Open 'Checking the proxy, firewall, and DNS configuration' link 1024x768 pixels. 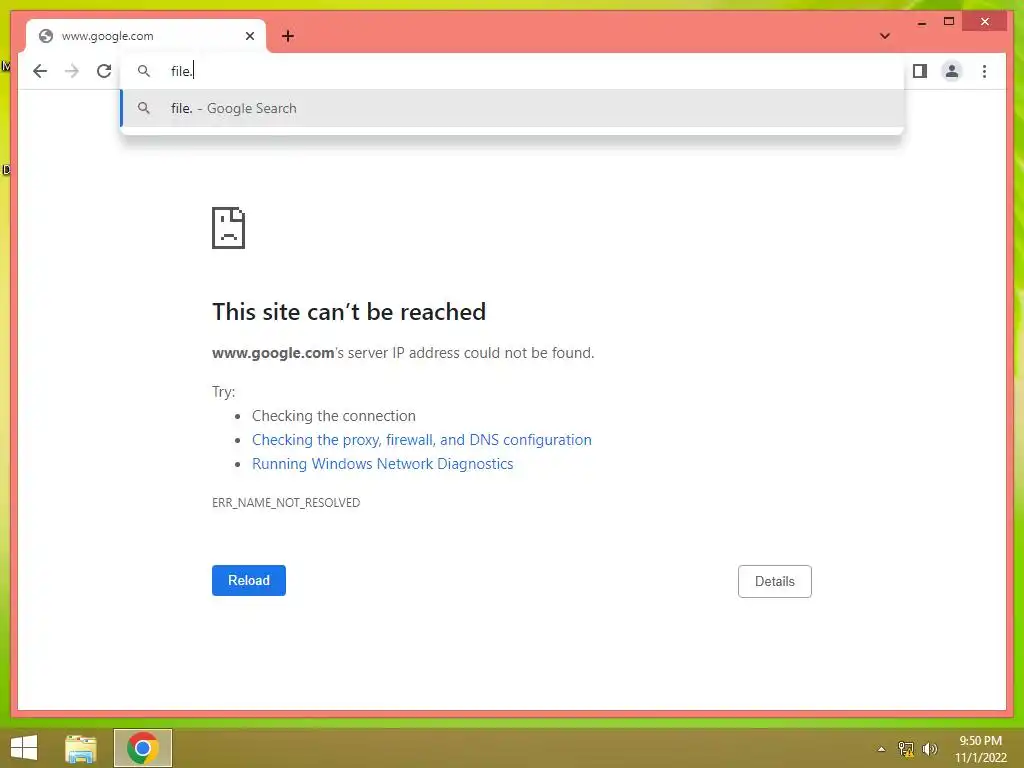pos(422,440)
